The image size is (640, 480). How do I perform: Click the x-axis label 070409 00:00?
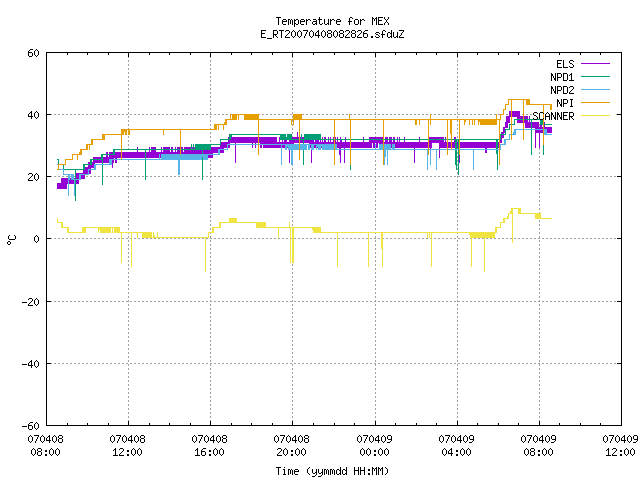point(375,446)
